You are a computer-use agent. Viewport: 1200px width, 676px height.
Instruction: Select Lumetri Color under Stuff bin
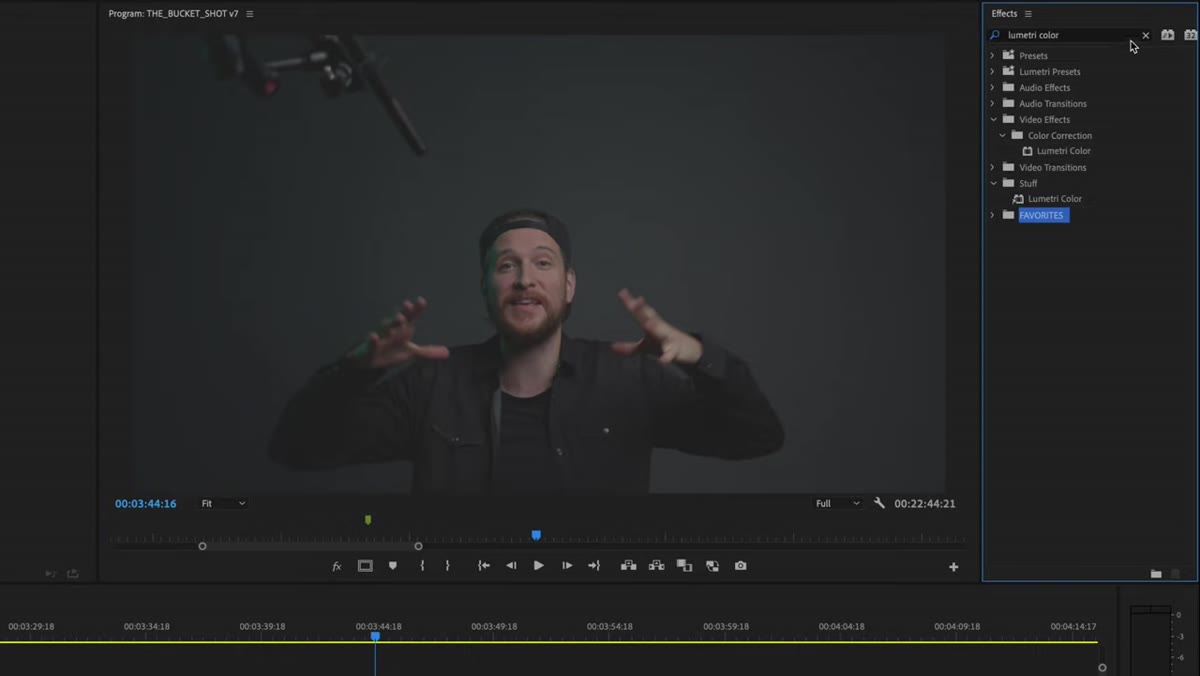tap(1055, 199)
